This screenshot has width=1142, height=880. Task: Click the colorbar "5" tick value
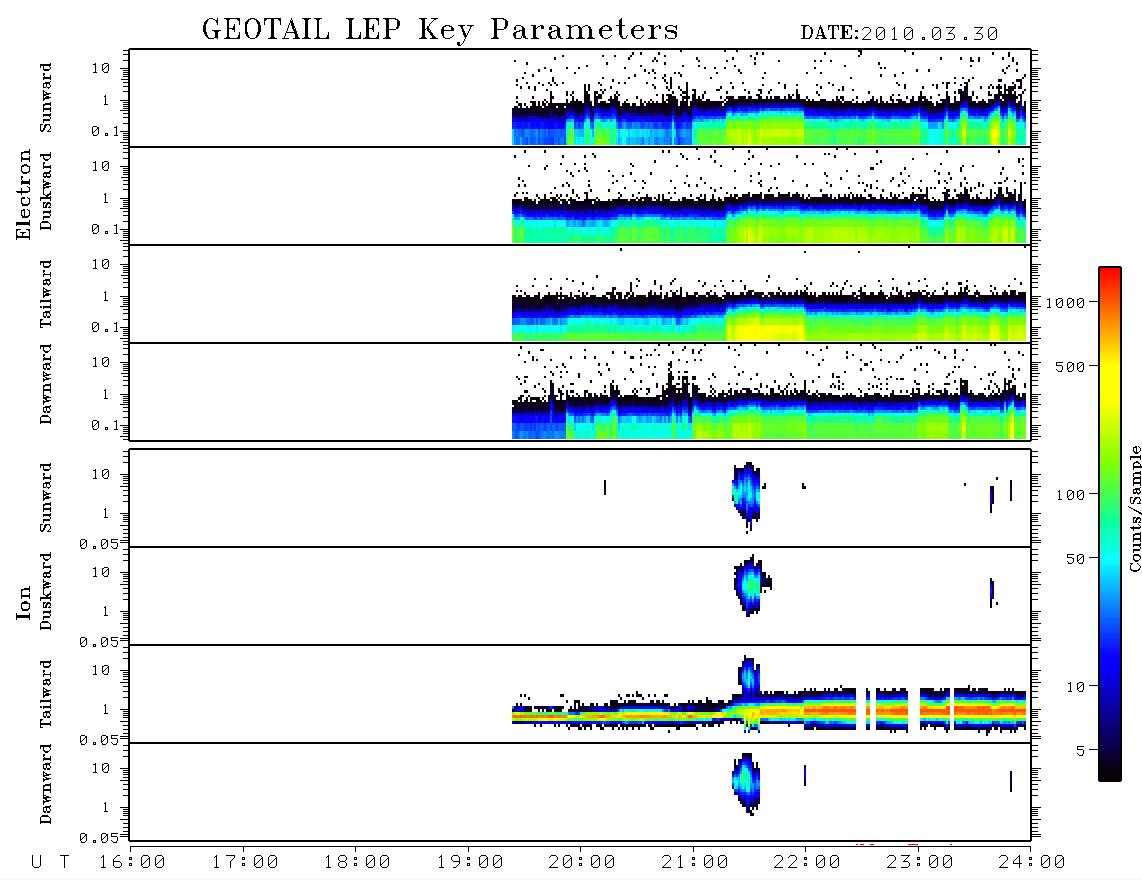[x=1081, y=751]
